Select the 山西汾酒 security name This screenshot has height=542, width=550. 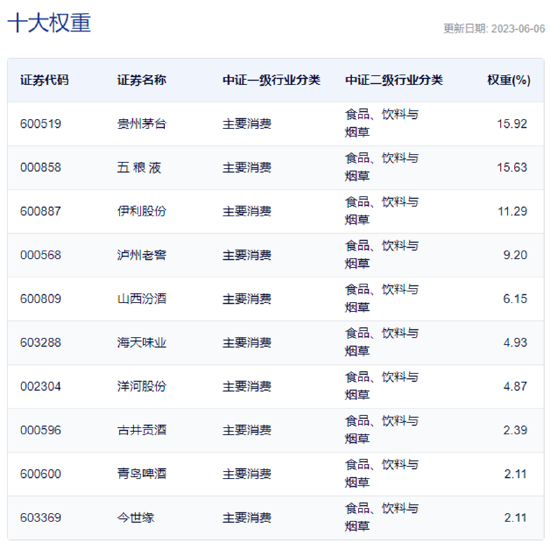tap(142, 299)
